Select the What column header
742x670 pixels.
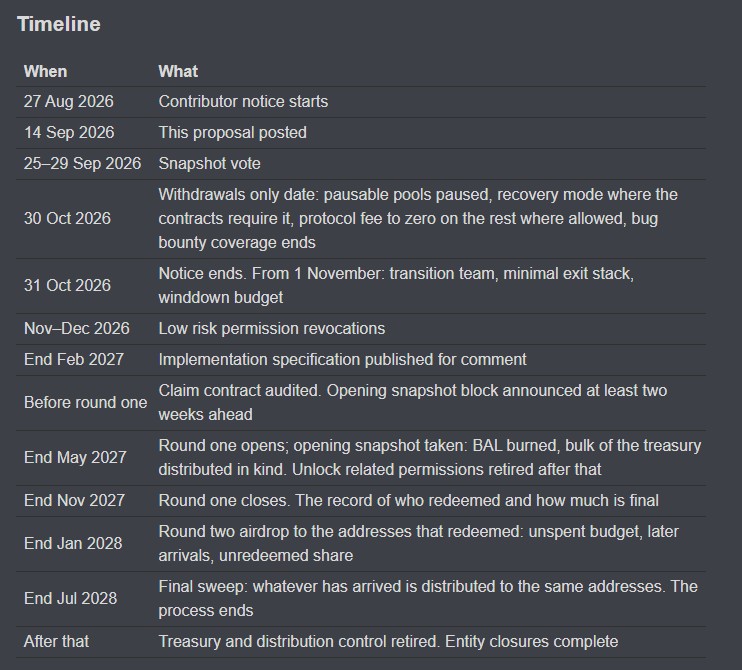coord(178,71)
